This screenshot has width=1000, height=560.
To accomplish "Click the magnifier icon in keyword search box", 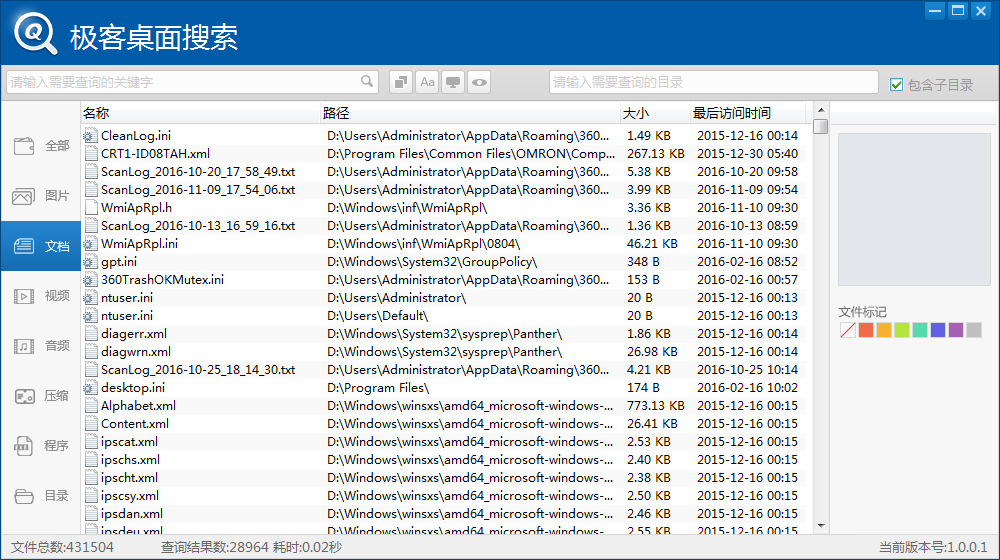I will [367, 82].
